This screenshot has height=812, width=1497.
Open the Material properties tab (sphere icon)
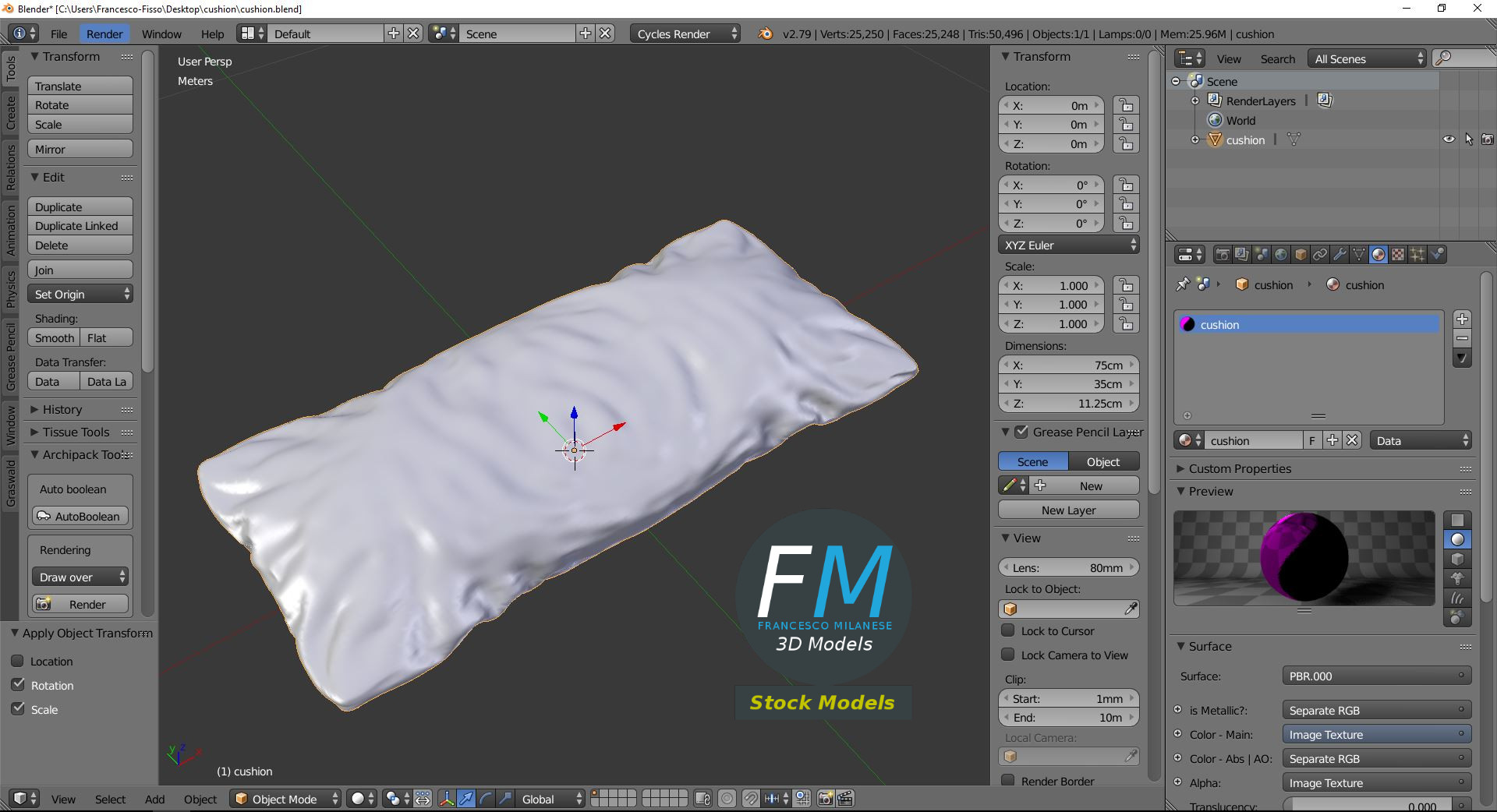point(1378,255)
